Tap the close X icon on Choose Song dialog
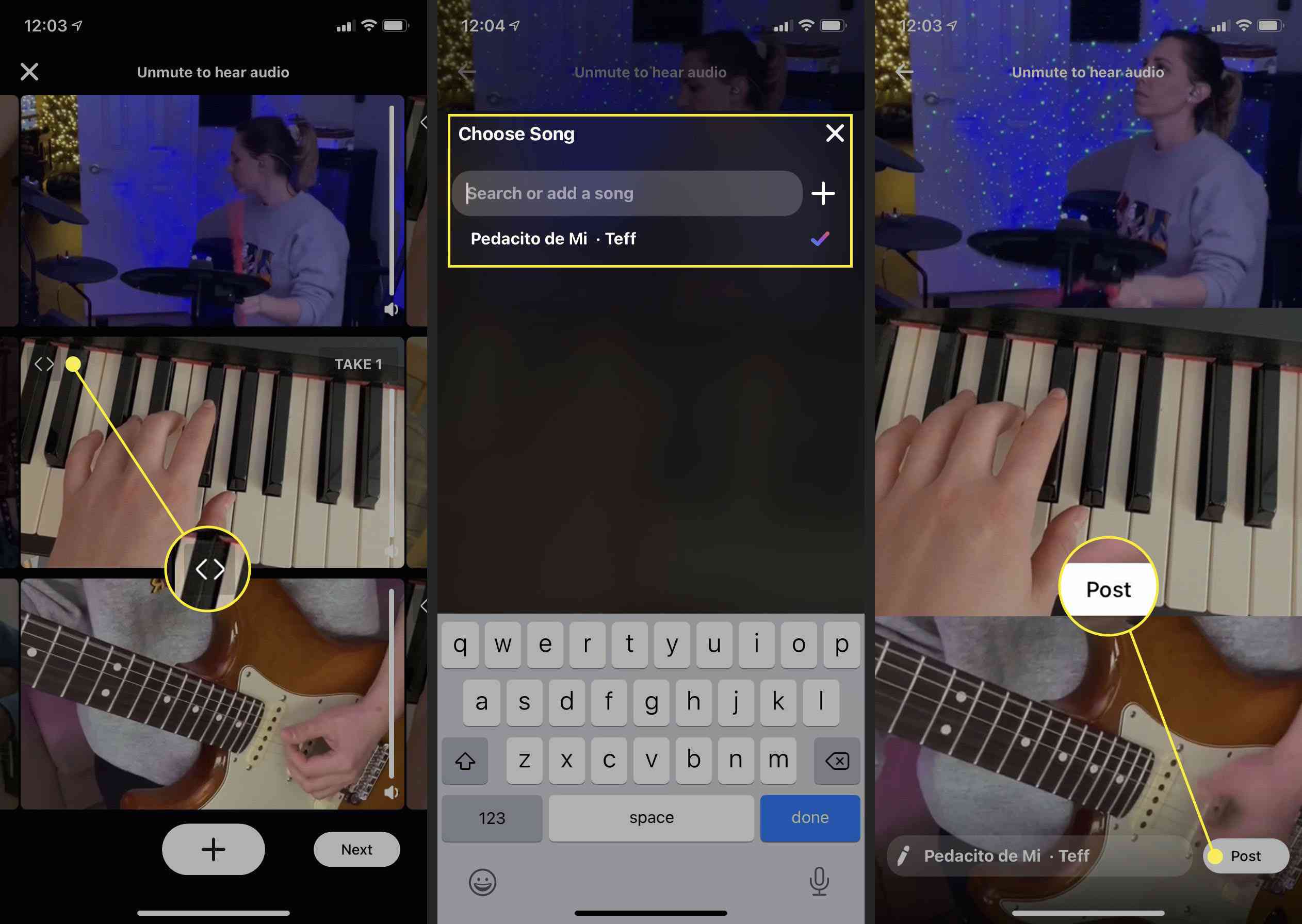 [x=836, y=132]
